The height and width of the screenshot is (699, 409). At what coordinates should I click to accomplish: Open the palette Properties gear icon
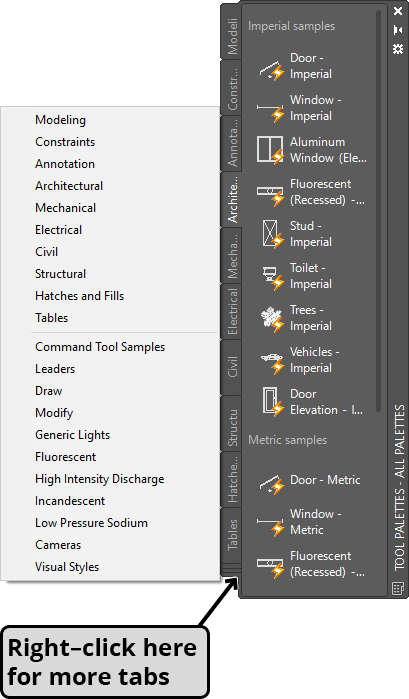pos(398,49)
